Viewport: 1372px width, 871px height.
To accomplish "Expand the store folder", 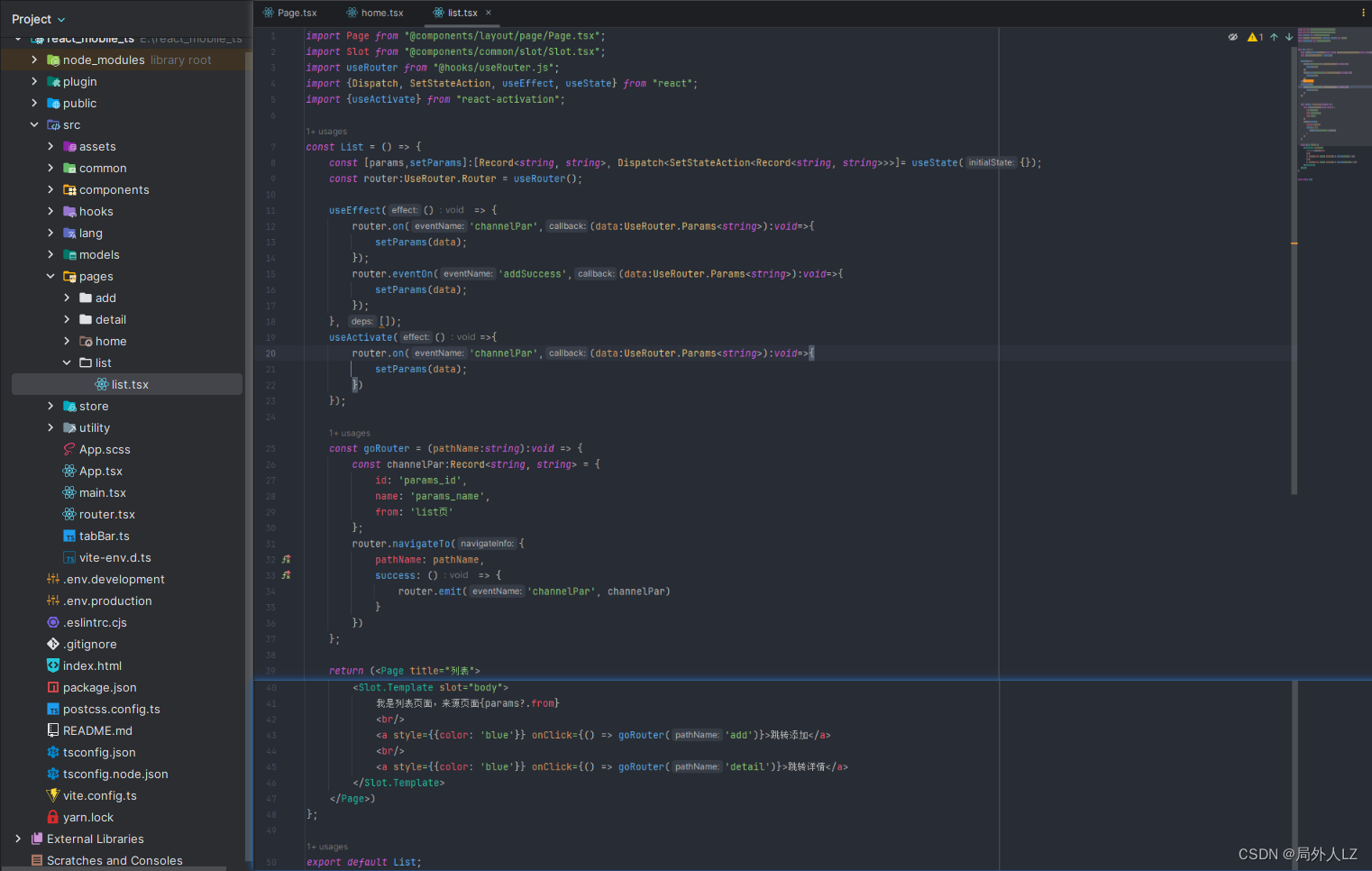I will (x=50, y=406).
